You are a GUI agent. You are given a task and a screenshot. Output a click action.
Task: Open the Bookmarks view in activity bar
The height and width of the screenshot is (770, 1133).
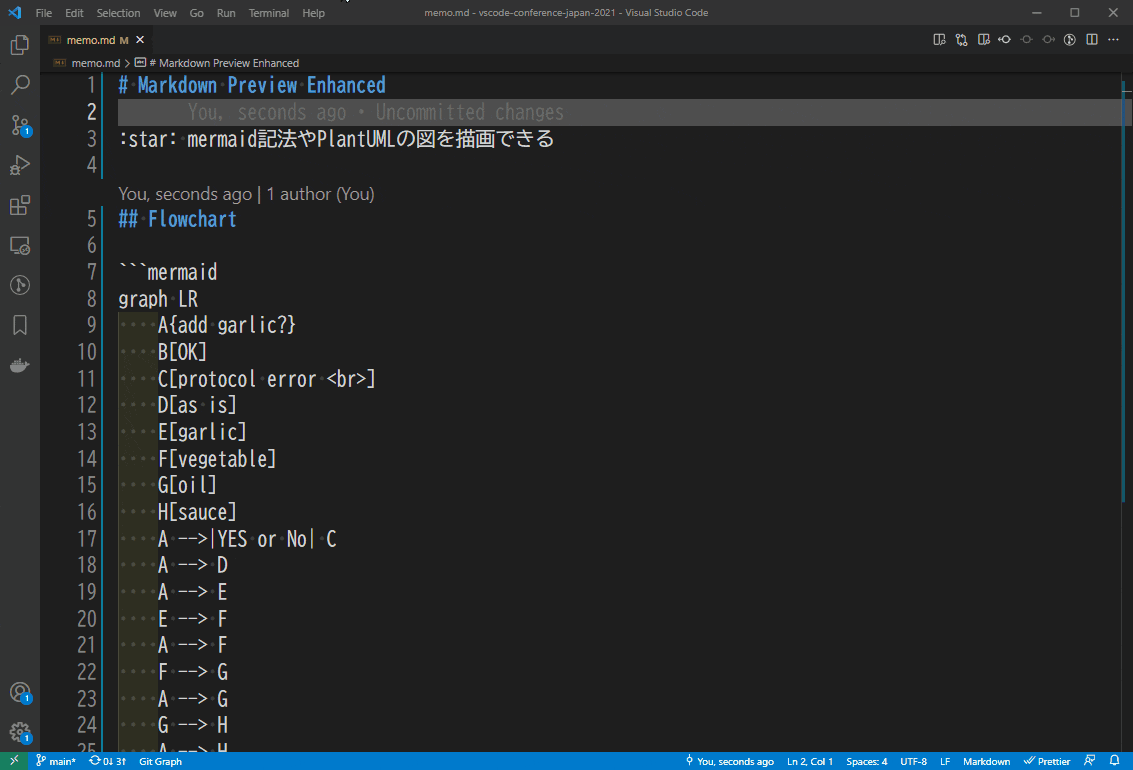pyautogui.click(x=20, y=325)
